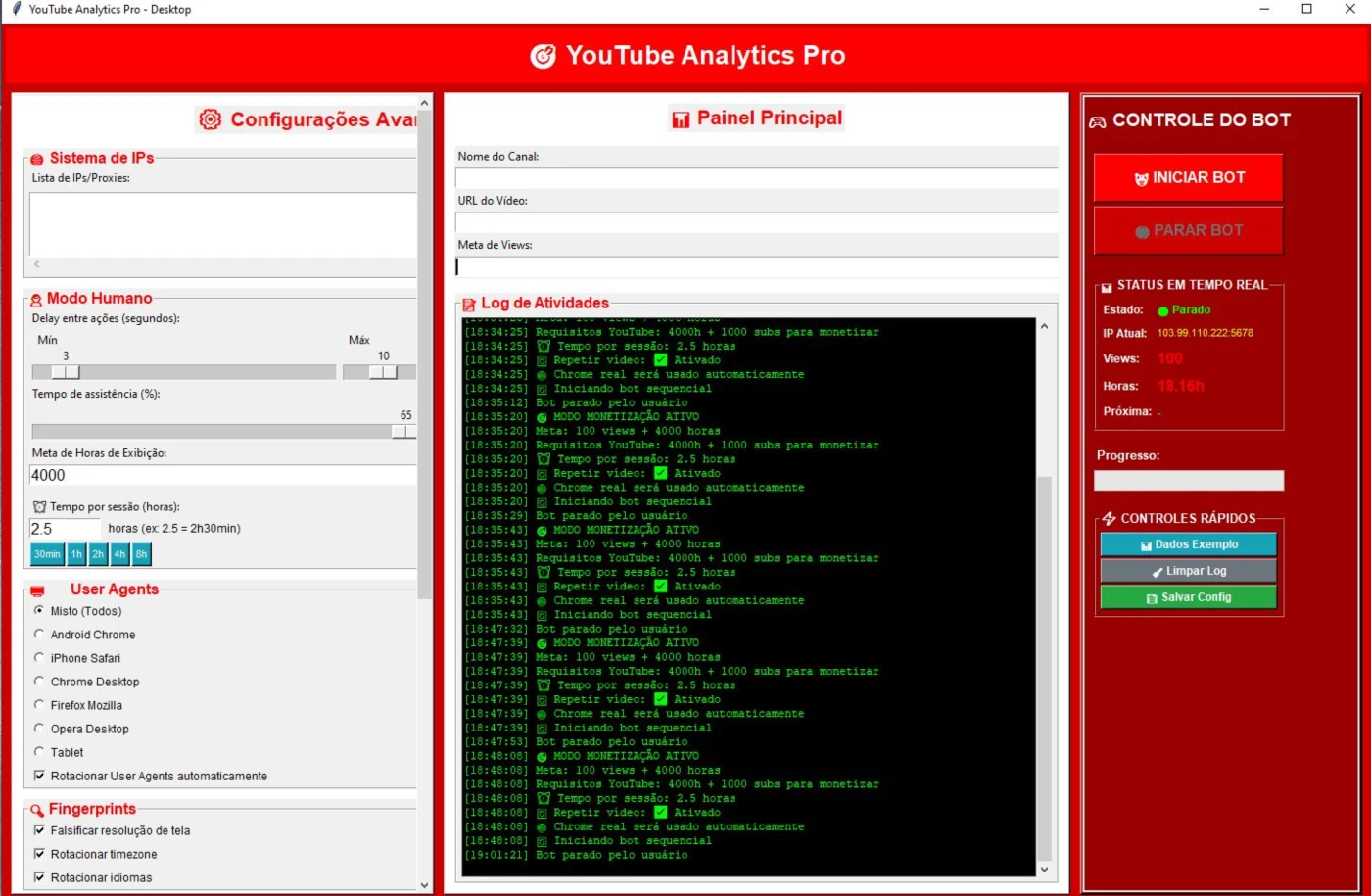This screenshot has width=1371, height=896.
Task: Click the PARAR BOT button
Action: 1188,231
